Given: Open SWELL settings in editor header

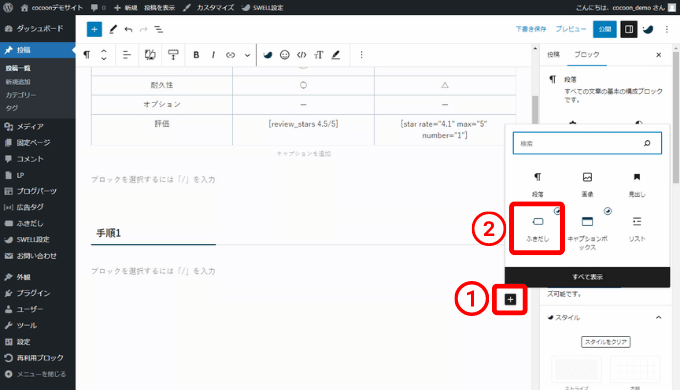Looking at the screenshot, I should [648, 29].
